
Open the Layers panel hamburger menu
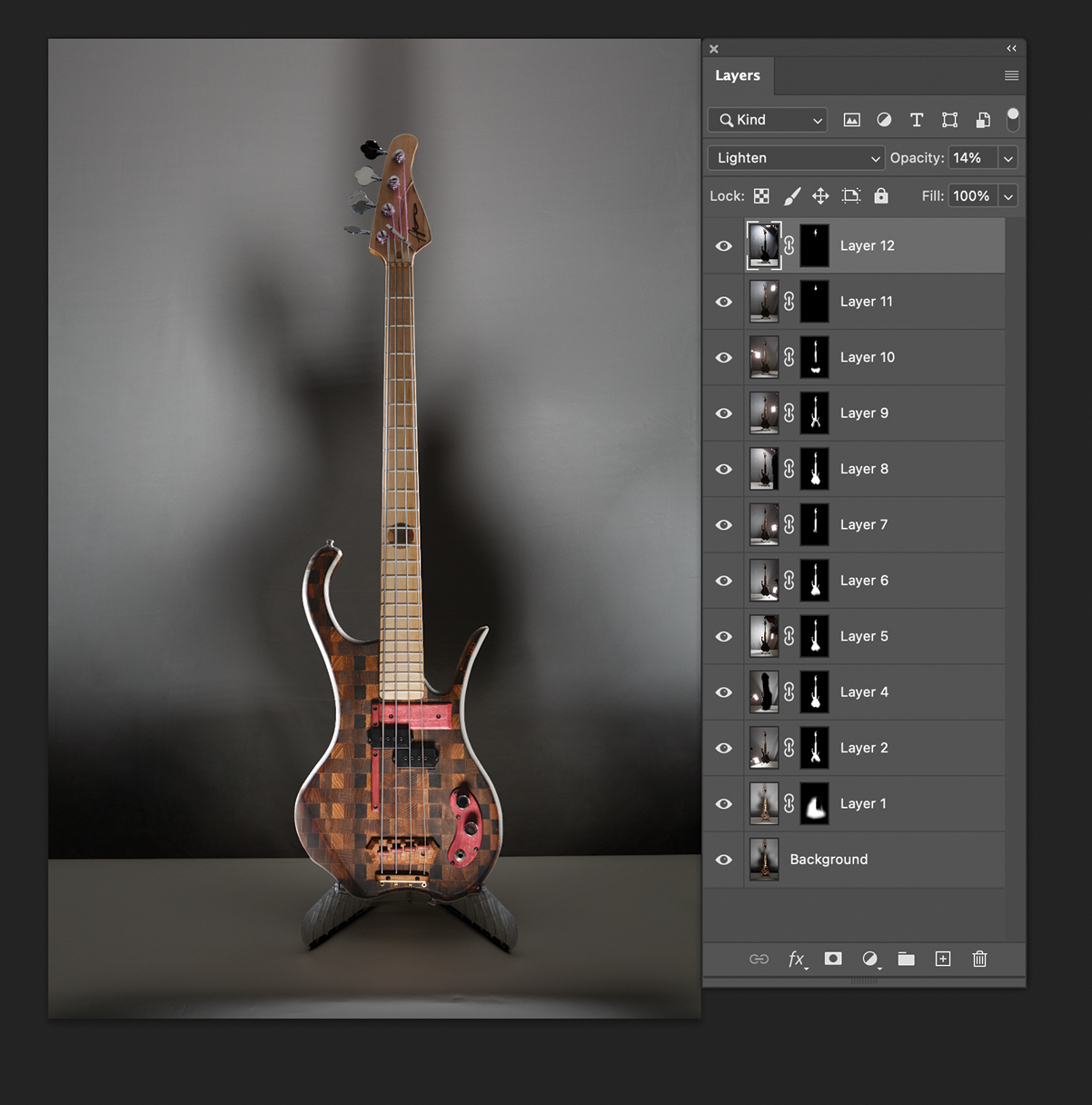[1011, 75]
